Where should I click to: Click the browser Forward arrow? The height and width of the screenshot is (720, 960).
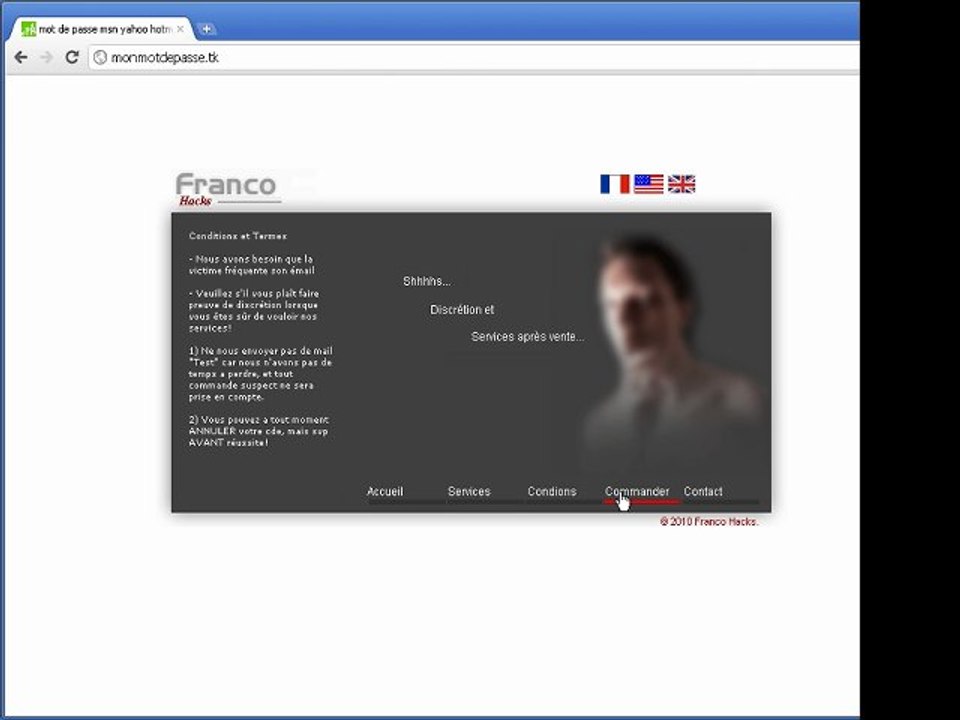47,58
